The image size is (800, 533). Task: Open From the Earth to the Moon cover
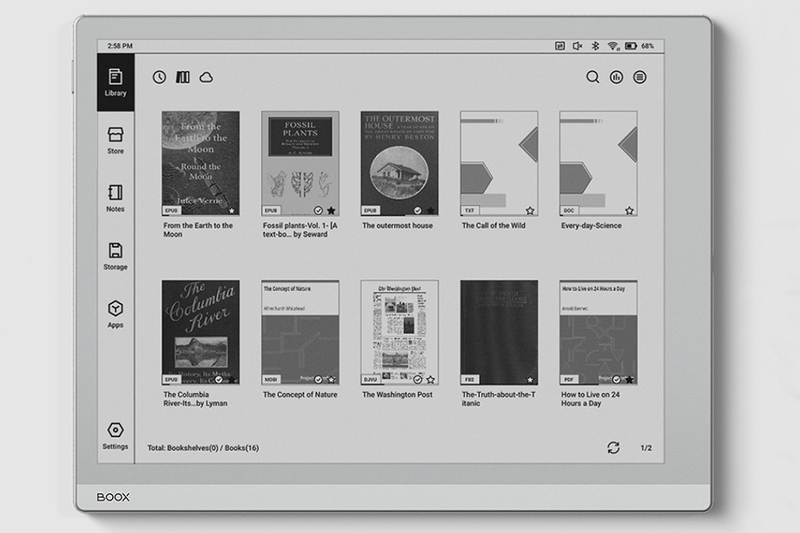(x=201, y=163)
